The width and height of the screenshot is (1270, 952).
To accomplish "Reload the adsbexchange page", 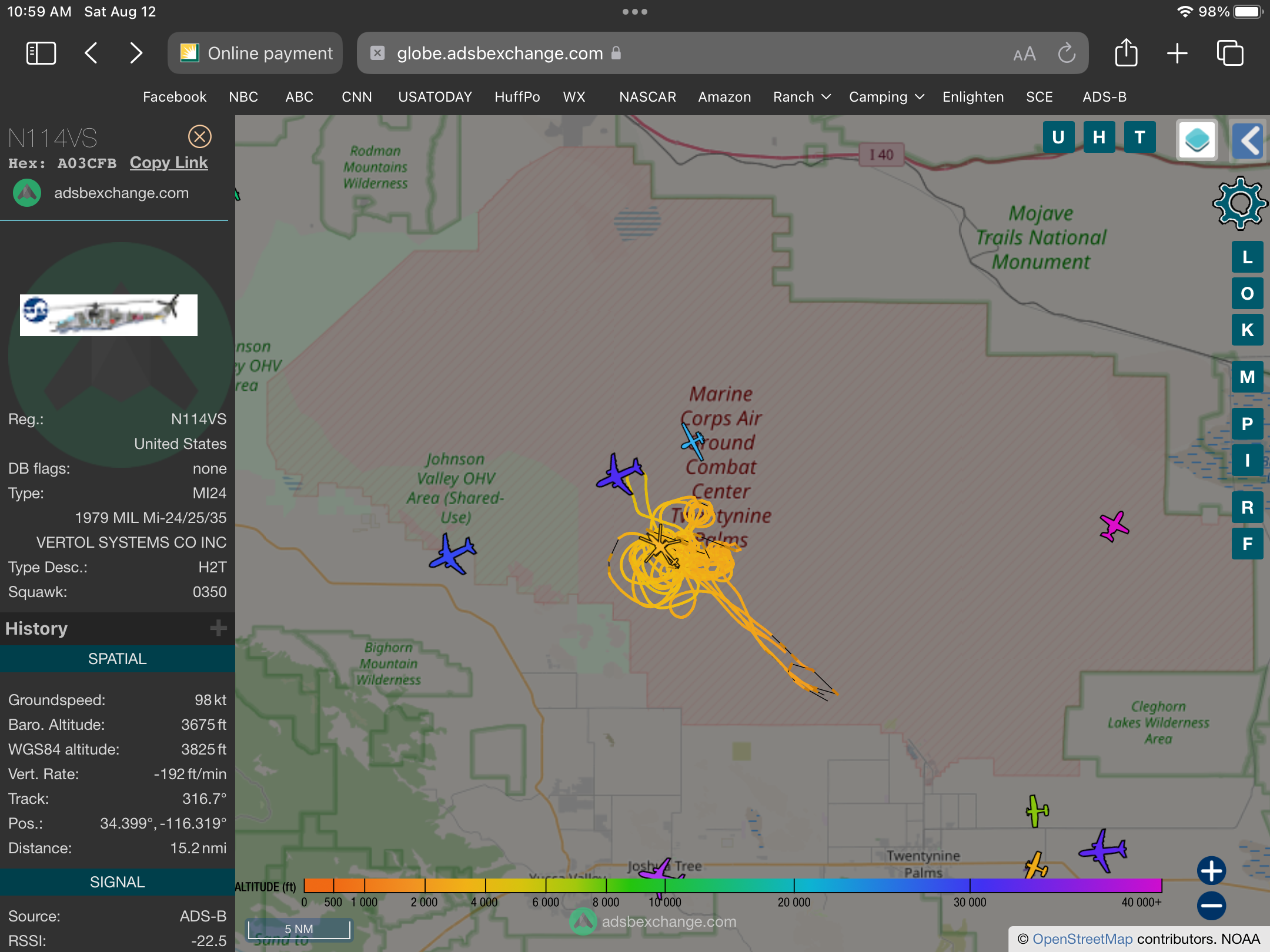I will pyautogui.click(x=1067, y=53).
